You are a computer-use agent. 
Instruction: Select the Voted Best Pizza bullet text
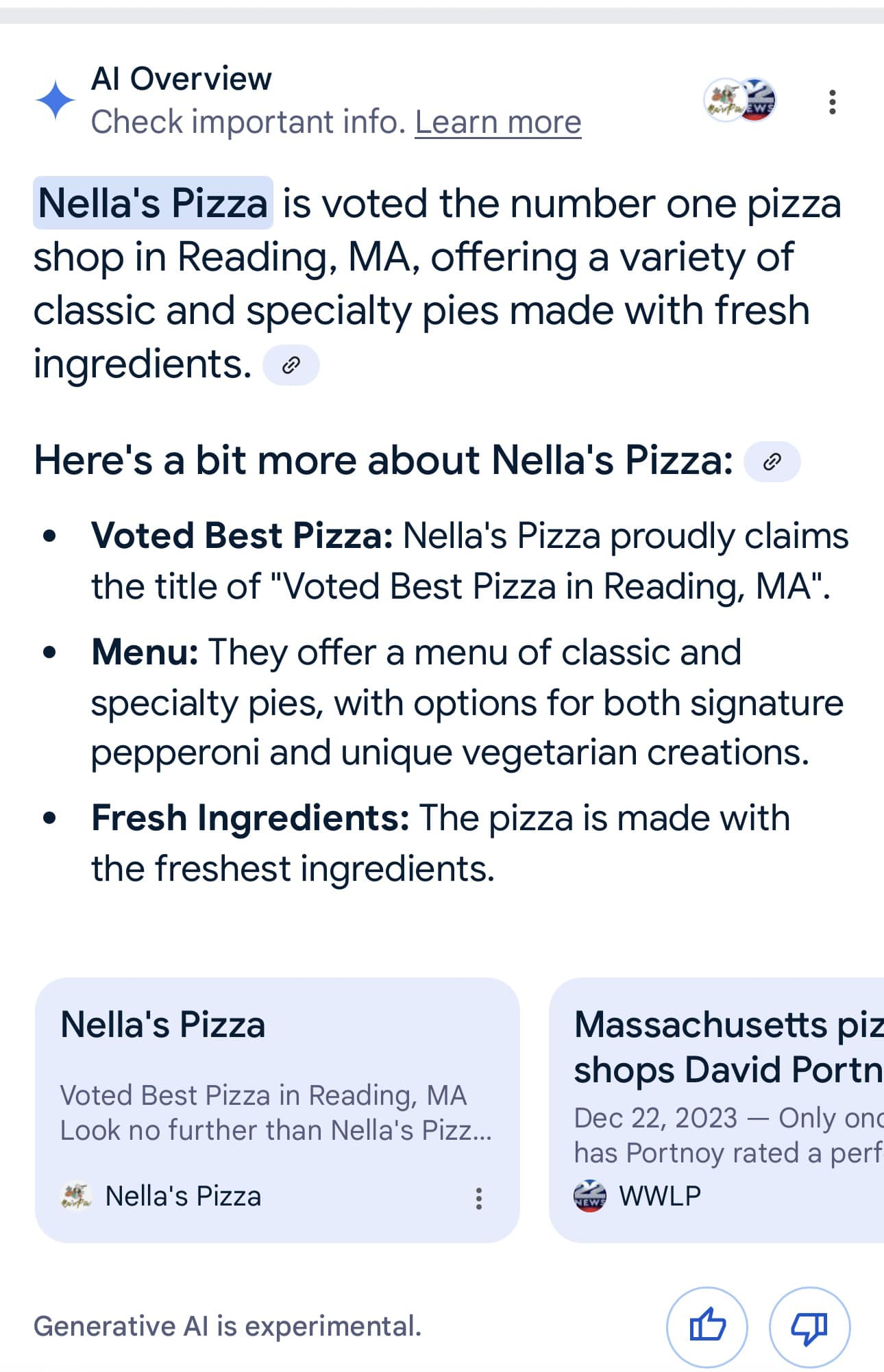click(469, 561)
